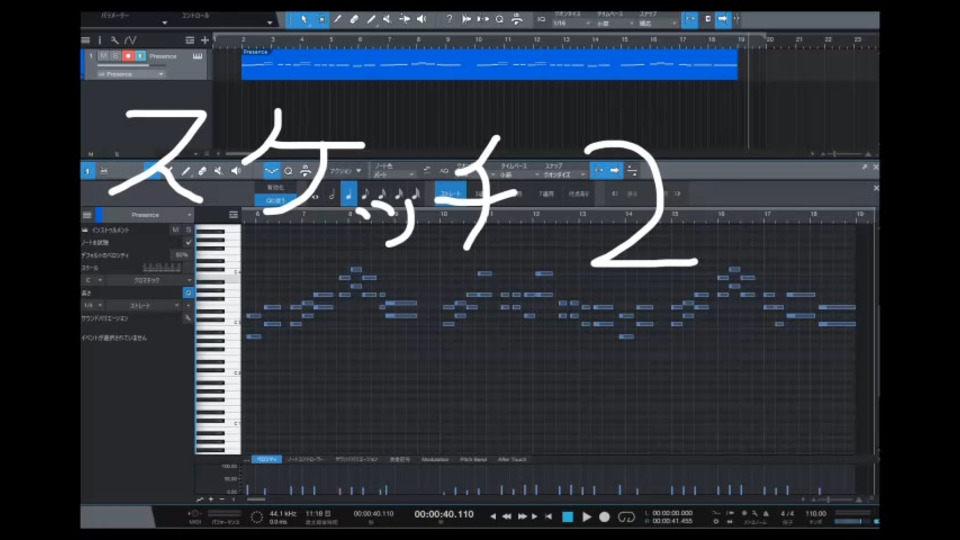Start recording with the transport Record button
Image resolution: width=960 pixels, height=540 pixels.
pyautogui.click(x=604, y=517)
